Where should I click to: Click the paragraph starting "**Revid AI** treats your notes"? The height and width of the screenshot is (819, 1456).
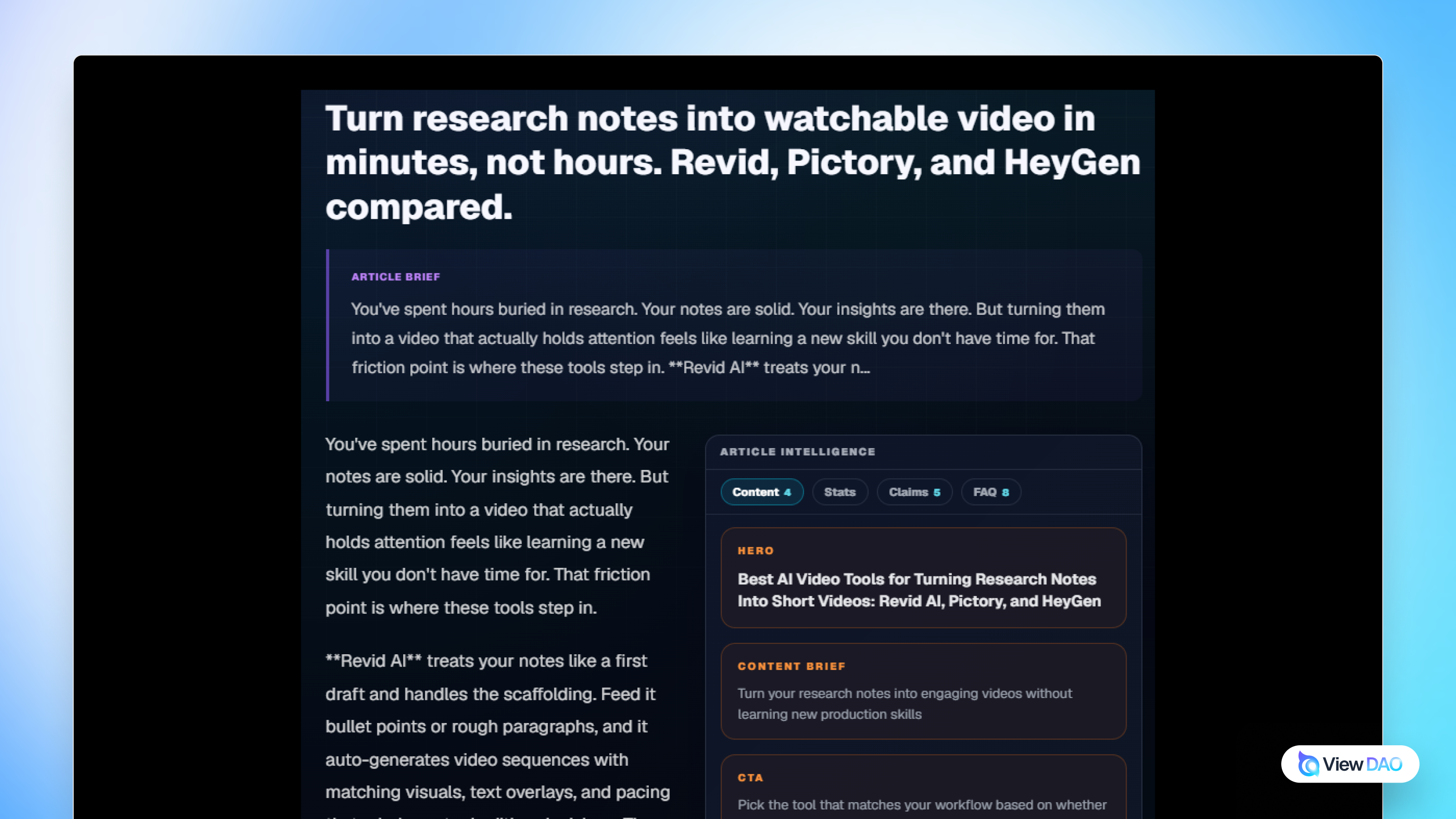[x=497, y=735]
